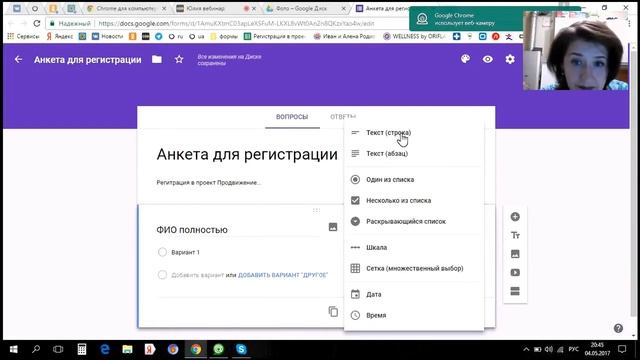
Task: Click the Добавить вариант radio circle
Action: click(162, 275)
